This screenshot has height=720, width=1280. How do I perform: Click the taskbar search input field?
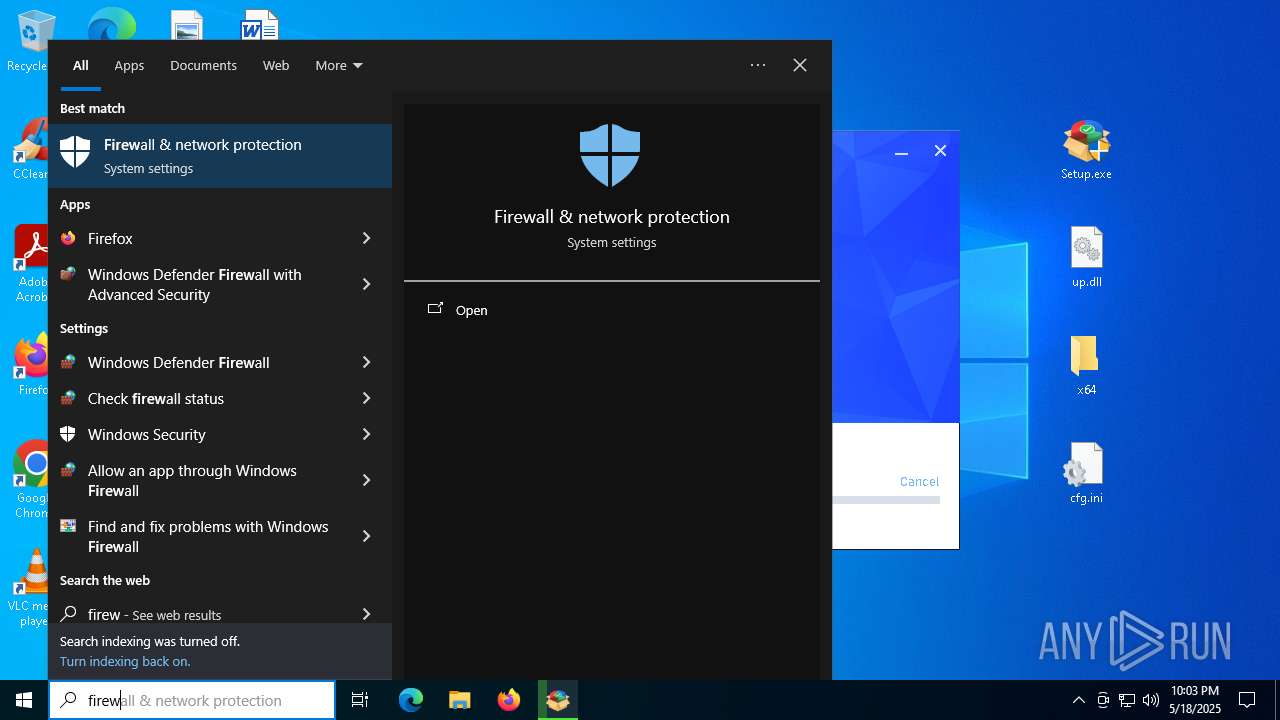[192, 700]
